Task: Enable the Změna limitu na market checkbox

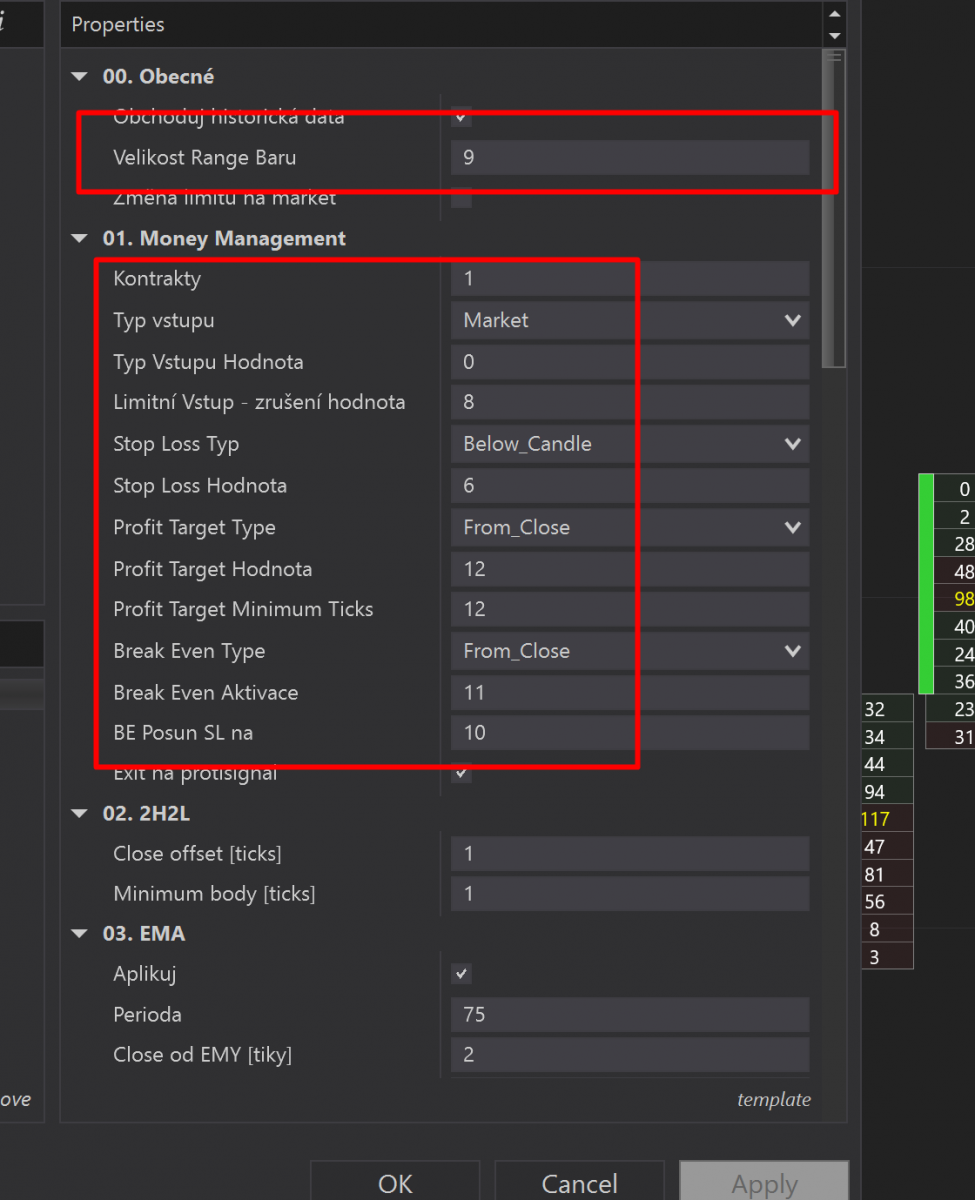Action: (461, 198)
